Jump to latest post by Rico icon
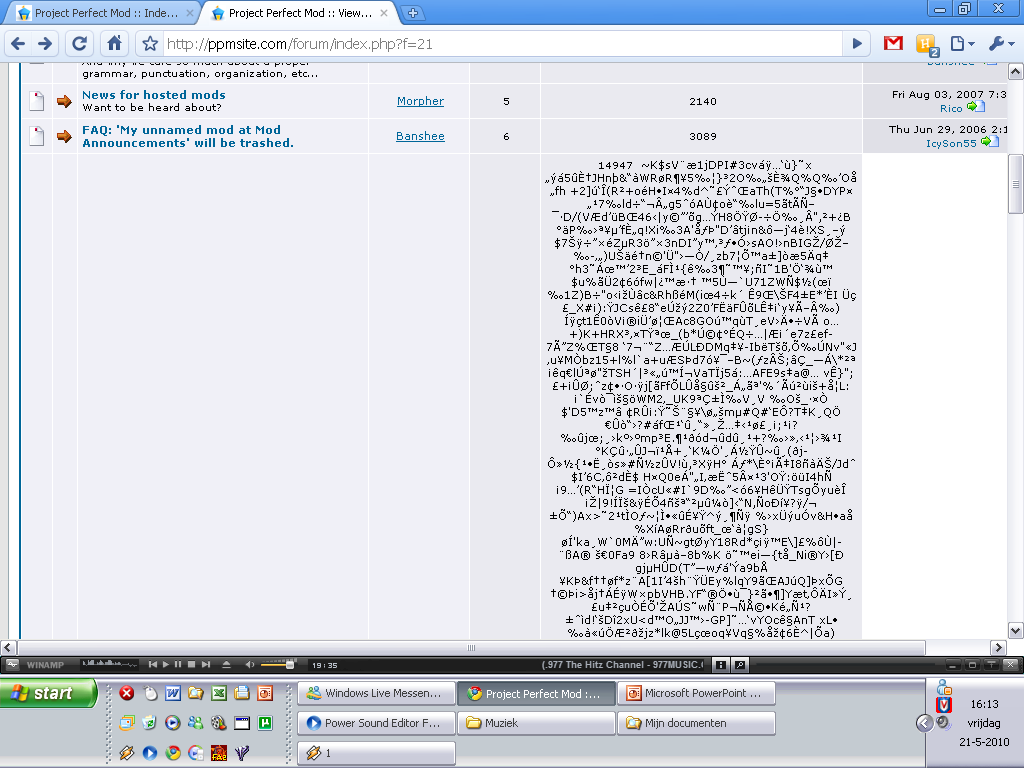Image resolution: width=1024 pixels, height=768 pixels. point(976,106)
